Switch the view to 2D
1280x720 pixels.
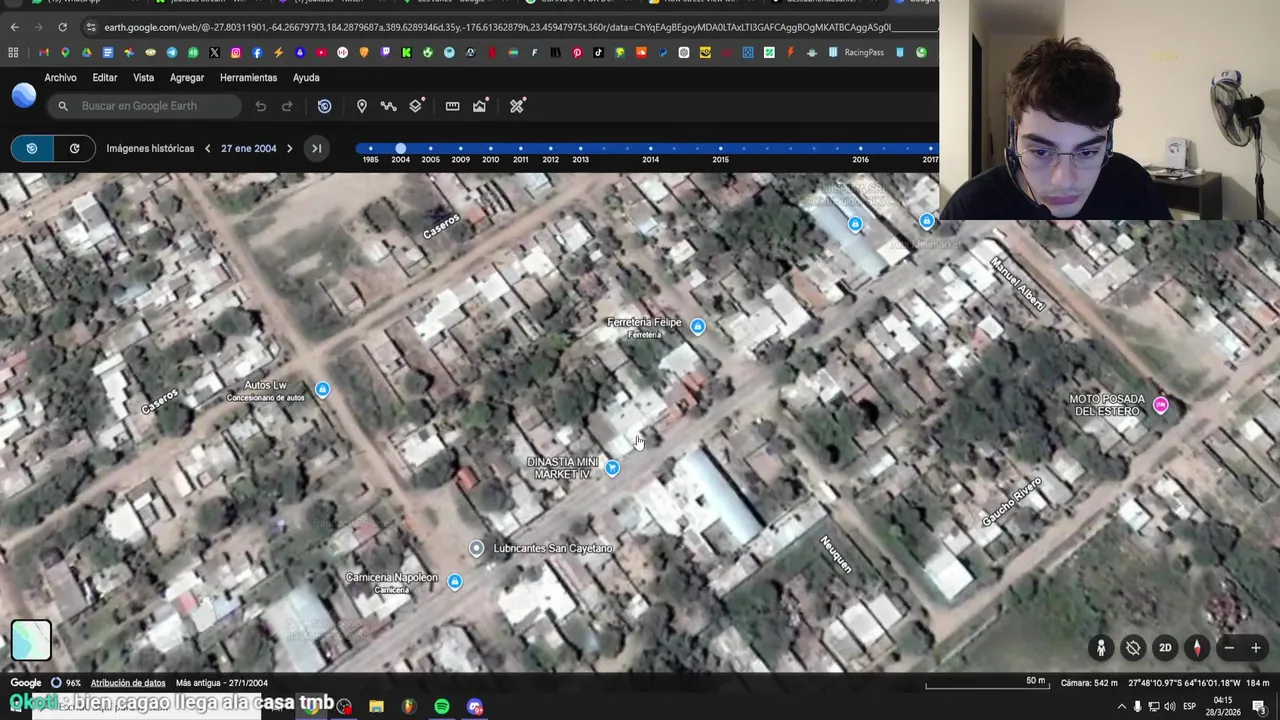[1165, 648]
